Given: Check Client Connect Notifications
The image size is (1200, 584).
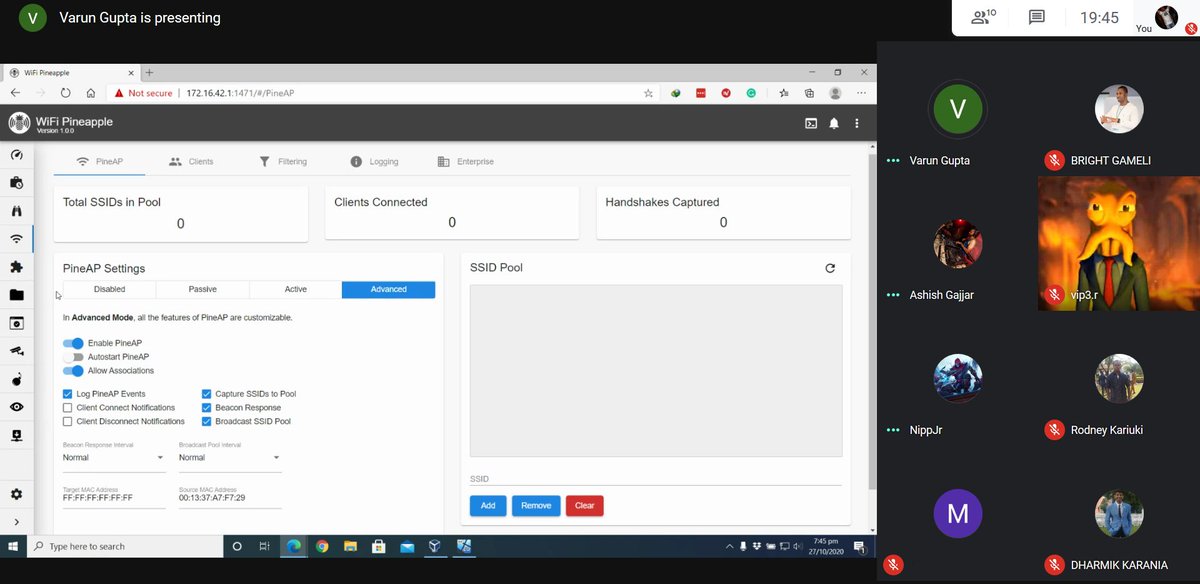Looking at the screenshot, I should (67, 408).
